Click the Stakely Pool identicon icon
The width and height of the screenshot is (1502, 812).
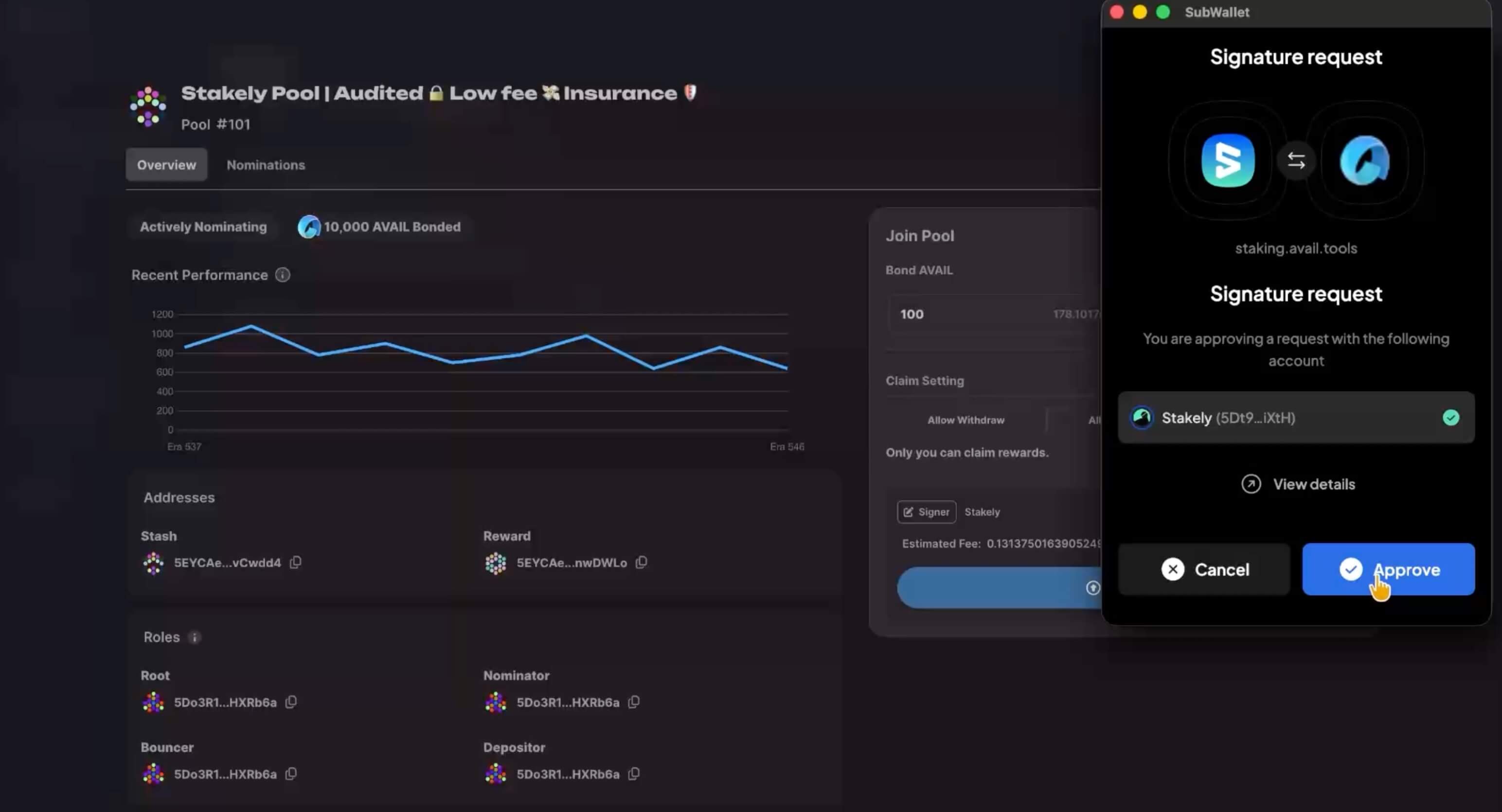[x=148, y=106]
